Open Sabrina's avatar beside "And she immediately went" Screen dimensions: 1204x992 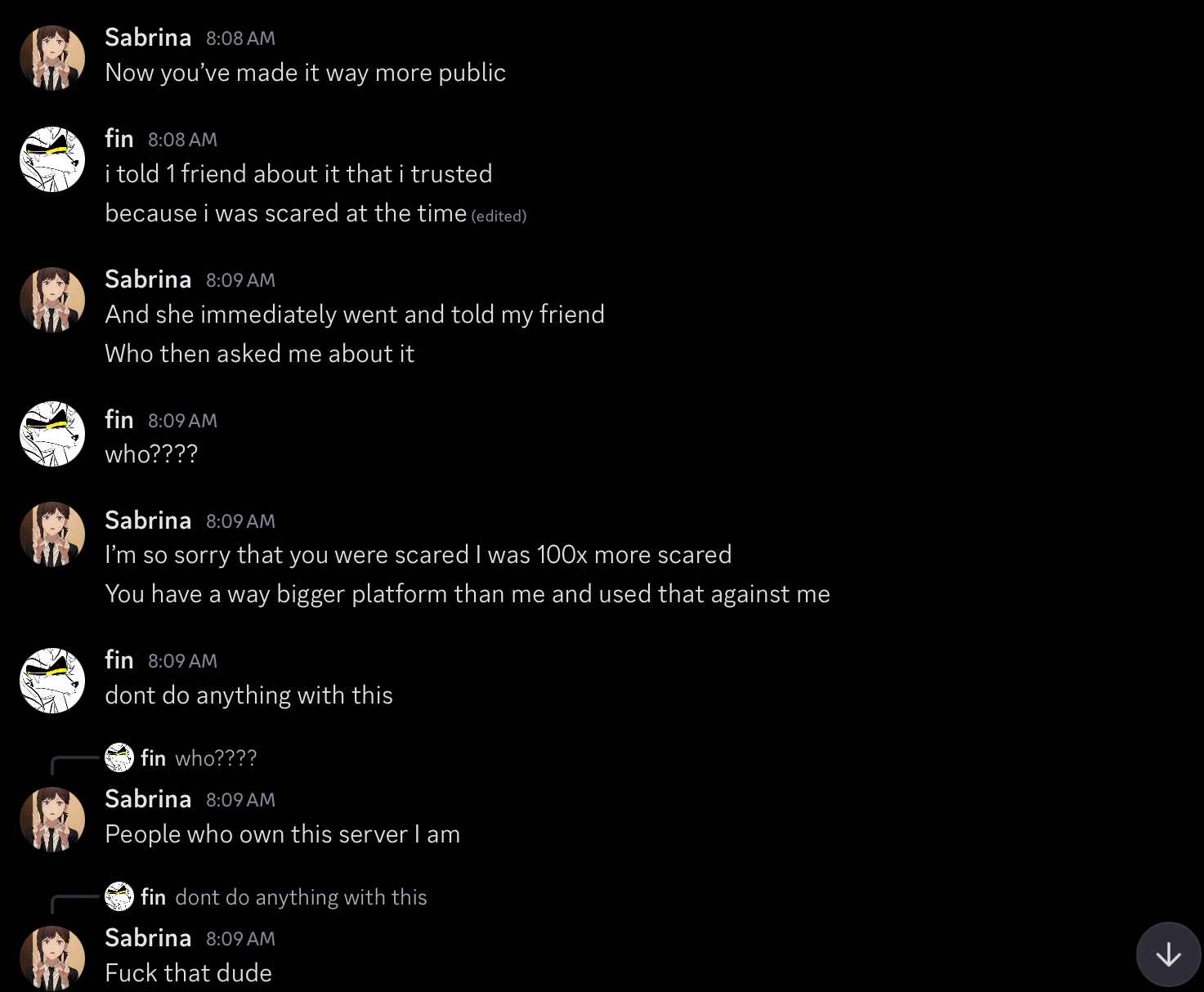pyautogui.click(x=52, y=299)
